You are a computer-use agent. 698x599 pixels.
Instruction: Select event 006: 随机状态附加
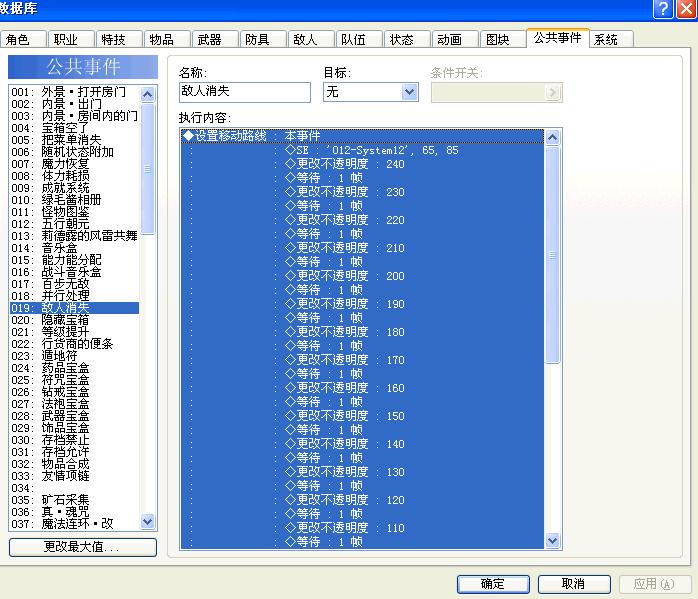click(74, 152)
